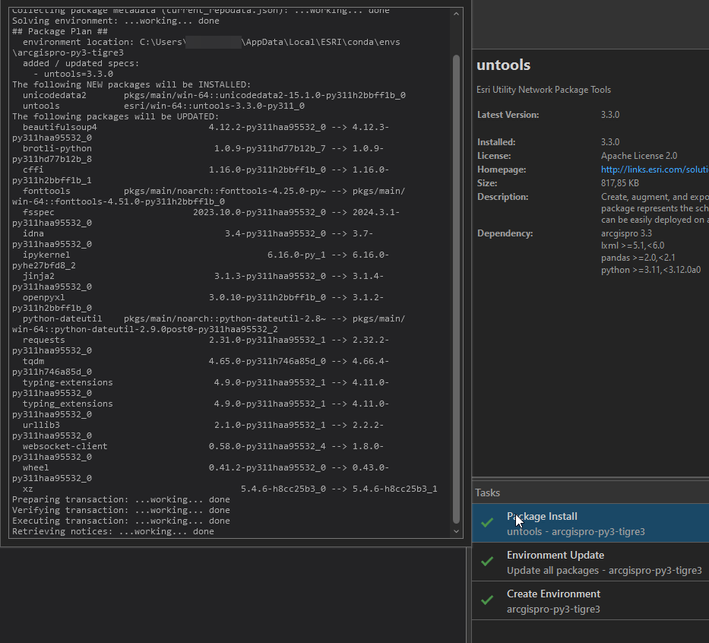709x643 pixels.
Task: Click the Latest Version value 3.3.0
Action: pyautogui.click(x=610, y=115)
